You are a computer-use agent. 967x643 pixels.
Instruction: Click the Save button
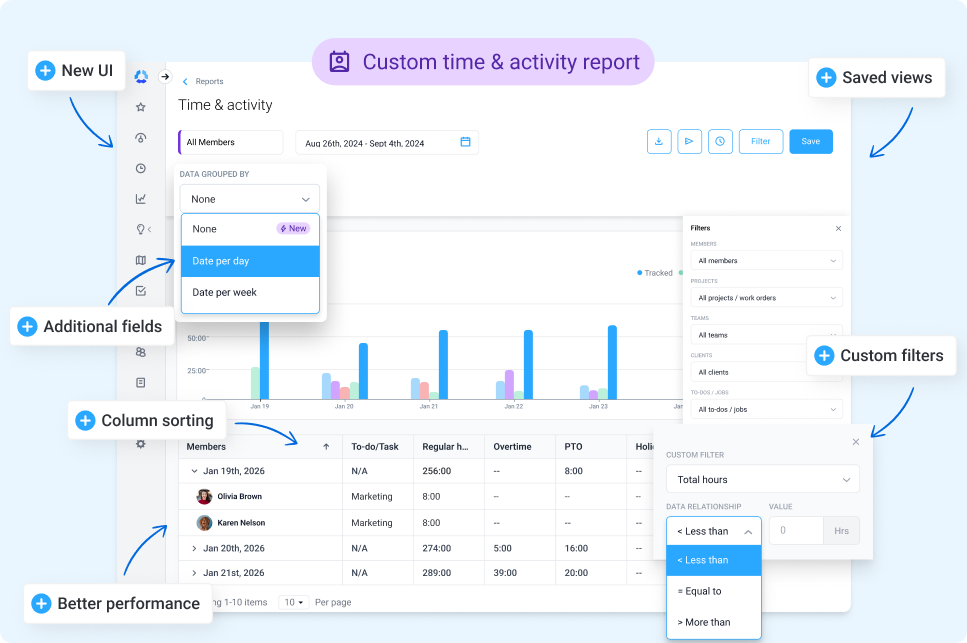click(x=810, y=141)
